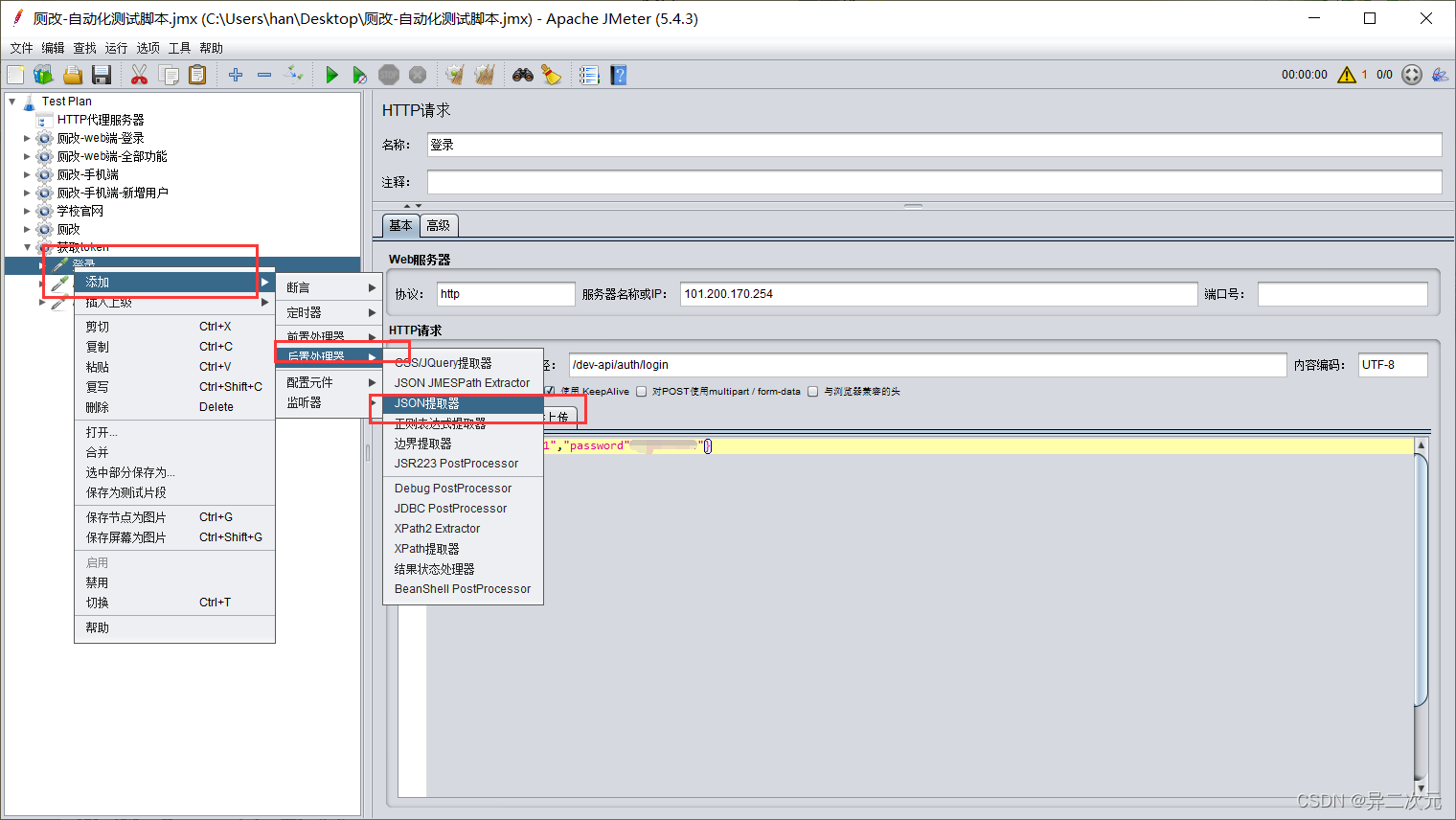Viewport: 1456px width, 820px height.
Task: Open the 文件 menu
Action: click(21, 48)
